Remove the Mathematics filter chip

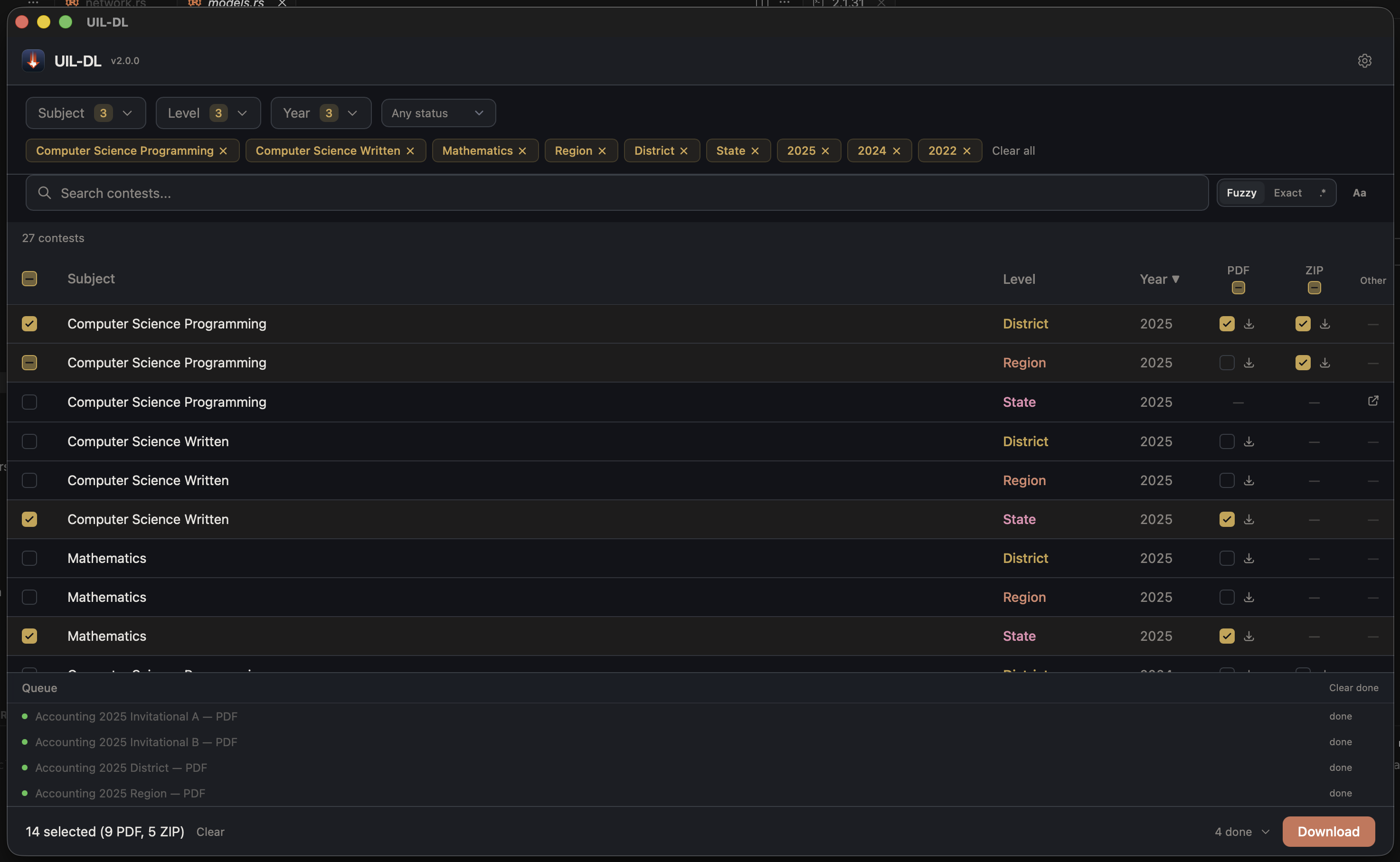click(522, 150)
